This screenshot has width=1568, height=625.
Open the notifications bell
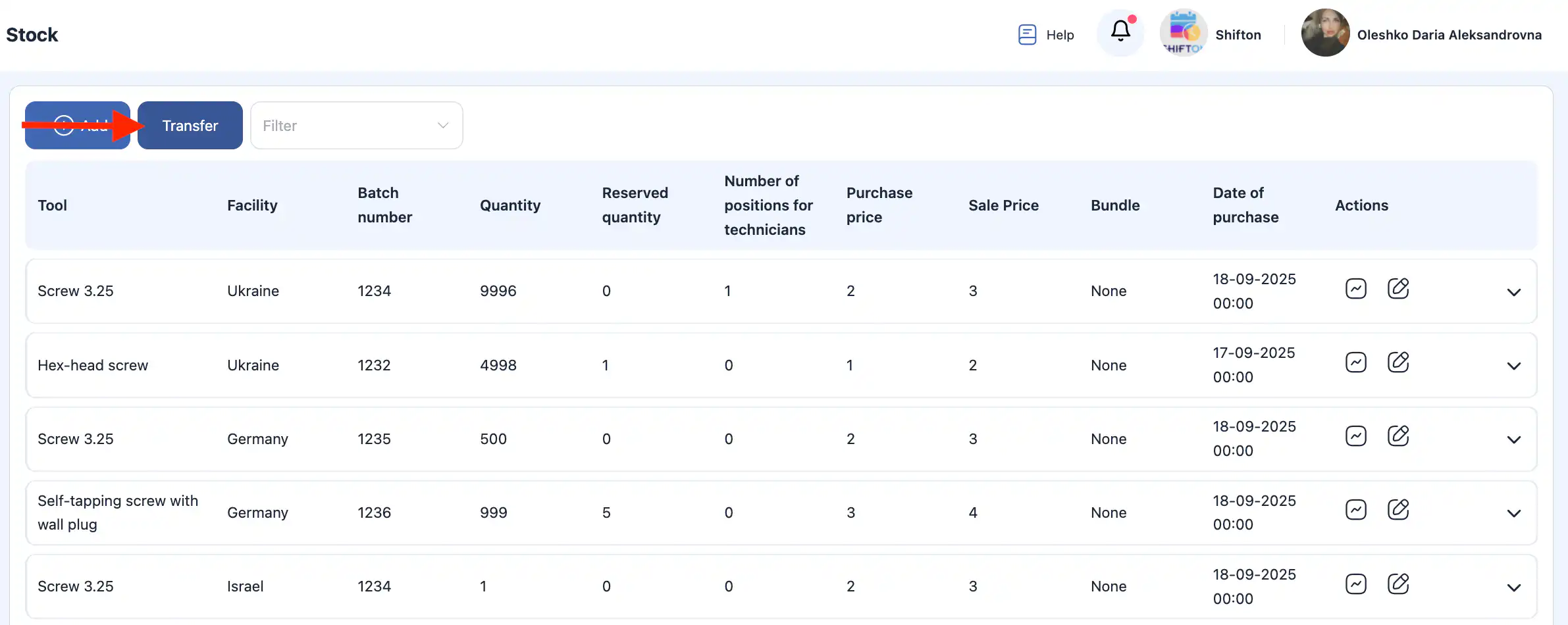pos(1120,32)
